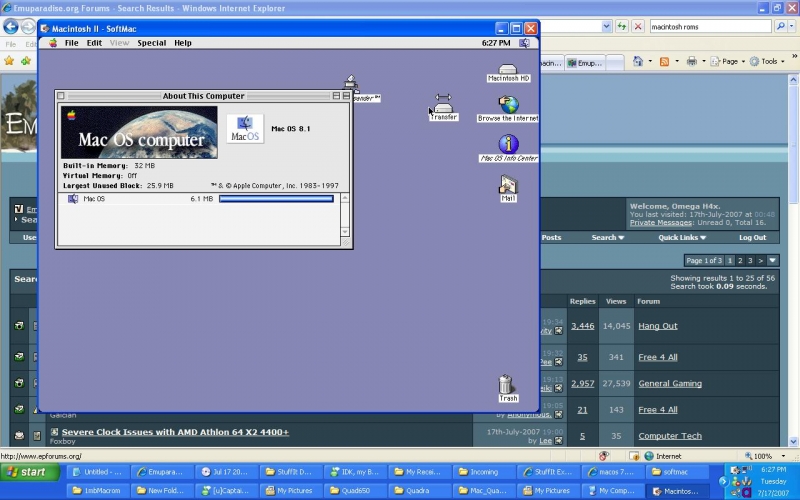
Task: Switch to the StuffIt Ex... taskbar item
Action: click(548, 472)
